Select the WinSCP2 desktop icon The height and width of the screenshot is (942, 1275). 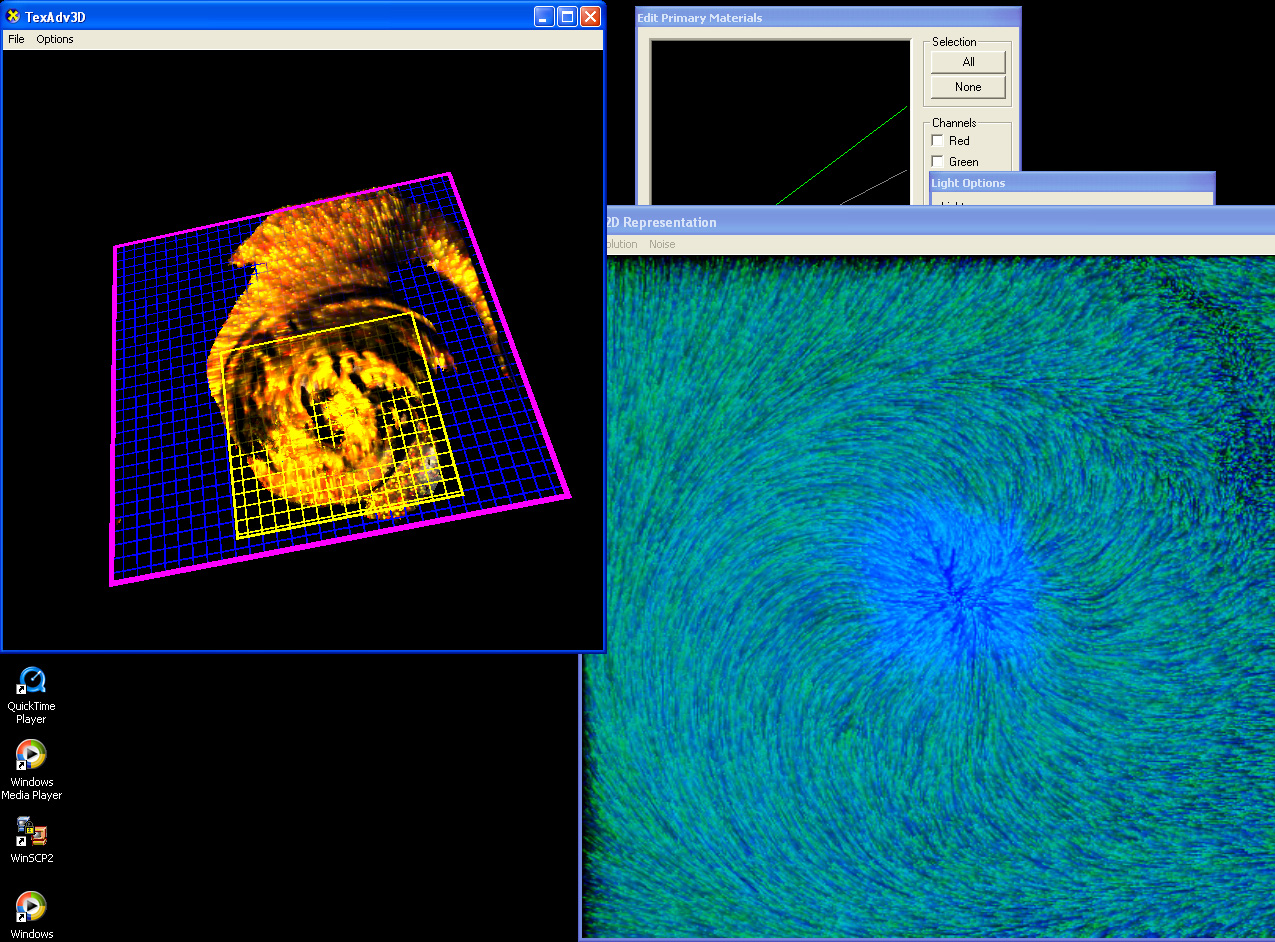31,832
